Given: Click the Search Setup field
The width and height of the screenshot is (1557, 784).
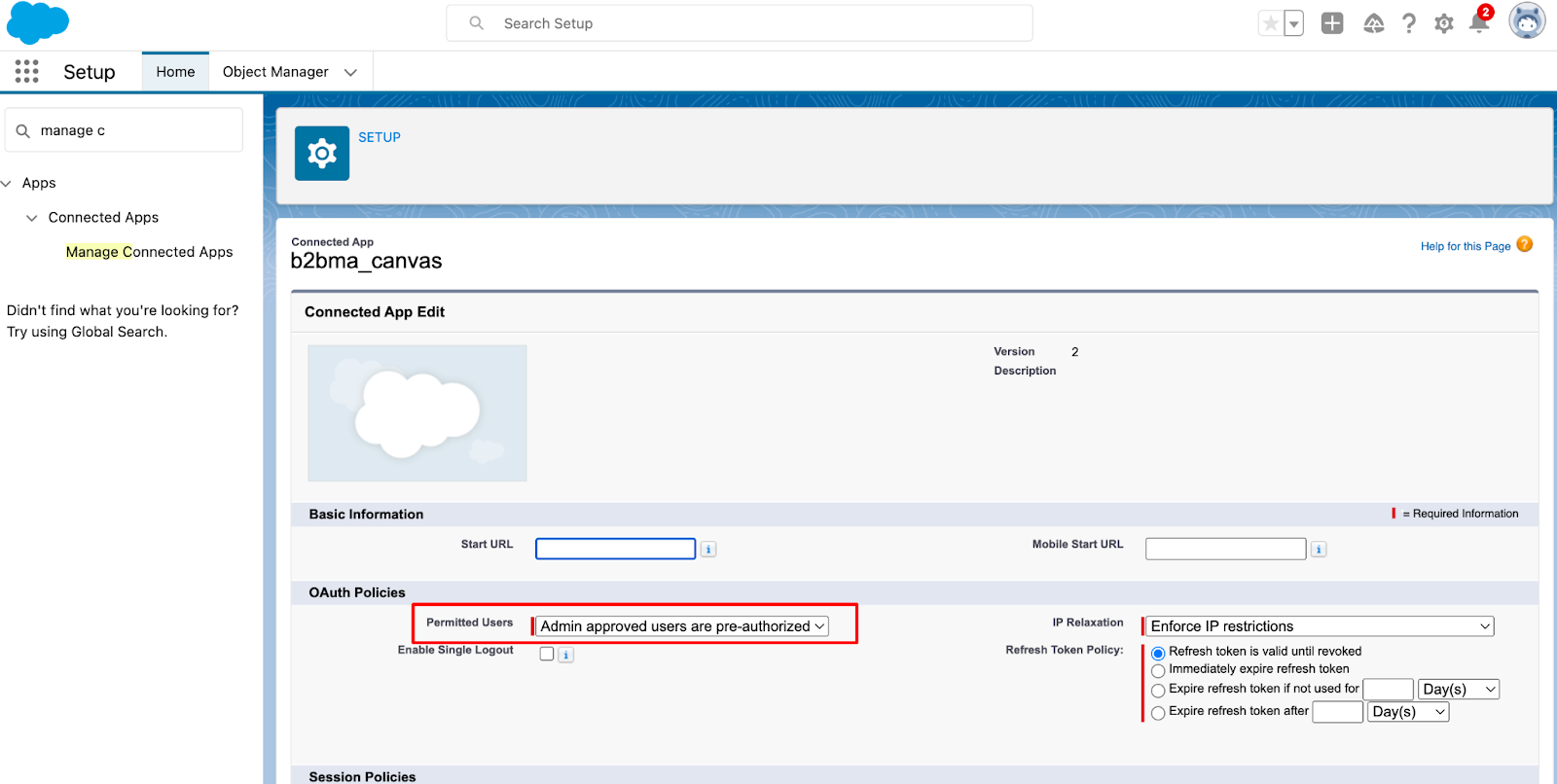Looking at the screenshot, I should (x=740, y=23).
